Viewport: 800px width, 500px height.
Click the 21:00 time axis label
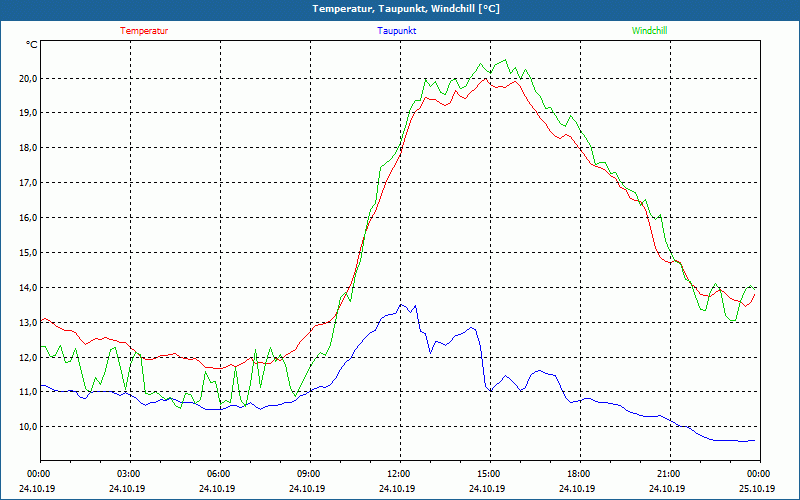(670, 474)
